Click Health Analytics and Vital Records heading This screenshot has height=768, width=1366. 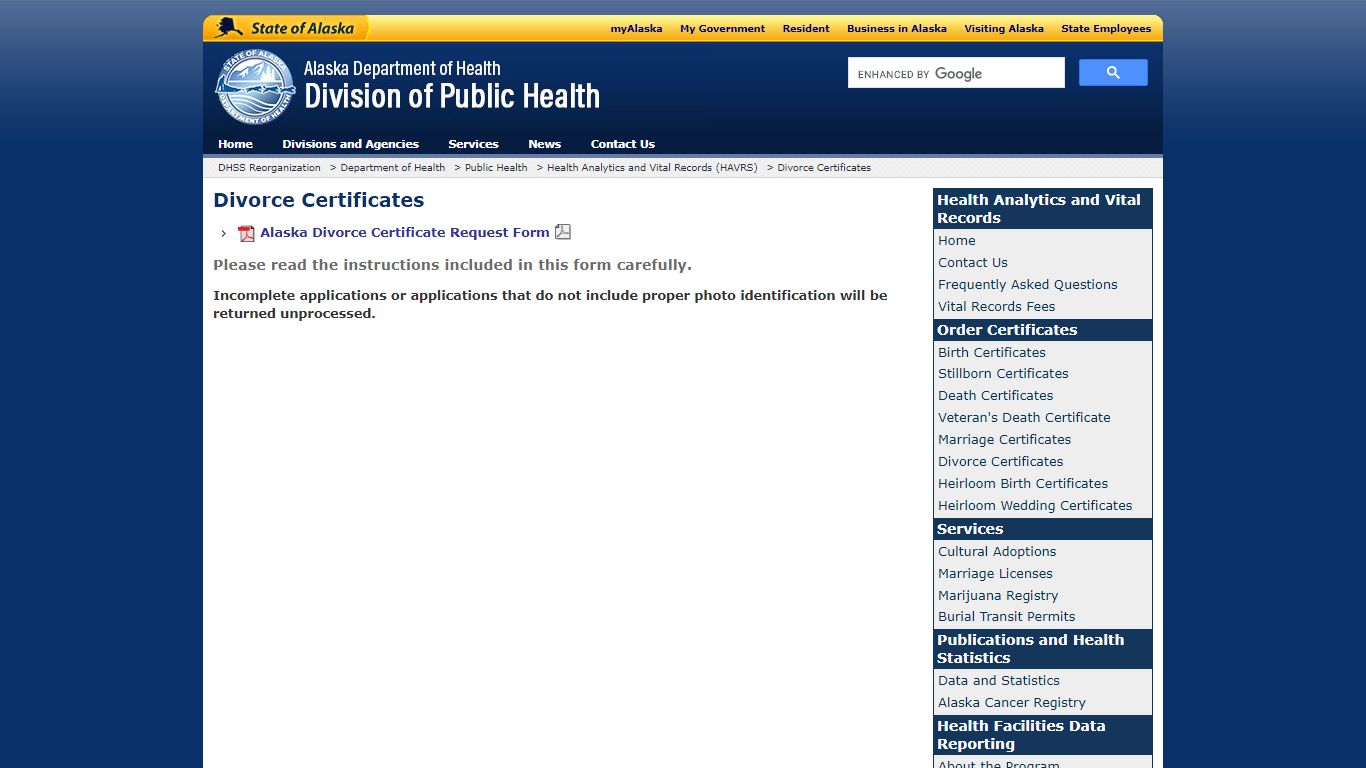pyautogui.click(x=1042, y=209)
